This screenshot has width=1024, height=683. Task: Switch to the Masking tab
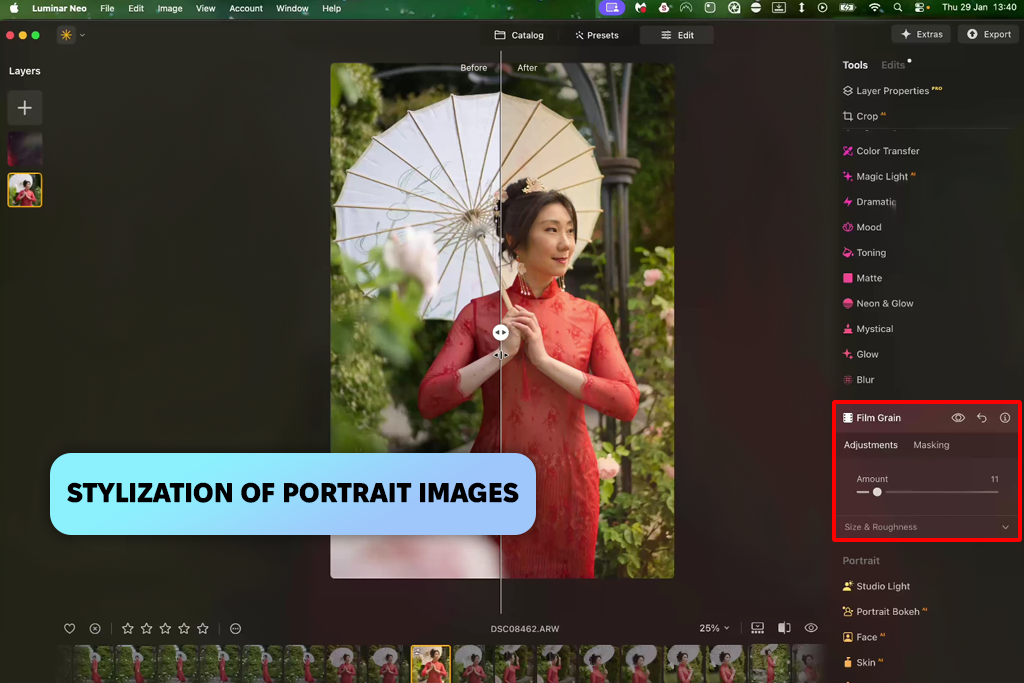(x=931, y=445)
